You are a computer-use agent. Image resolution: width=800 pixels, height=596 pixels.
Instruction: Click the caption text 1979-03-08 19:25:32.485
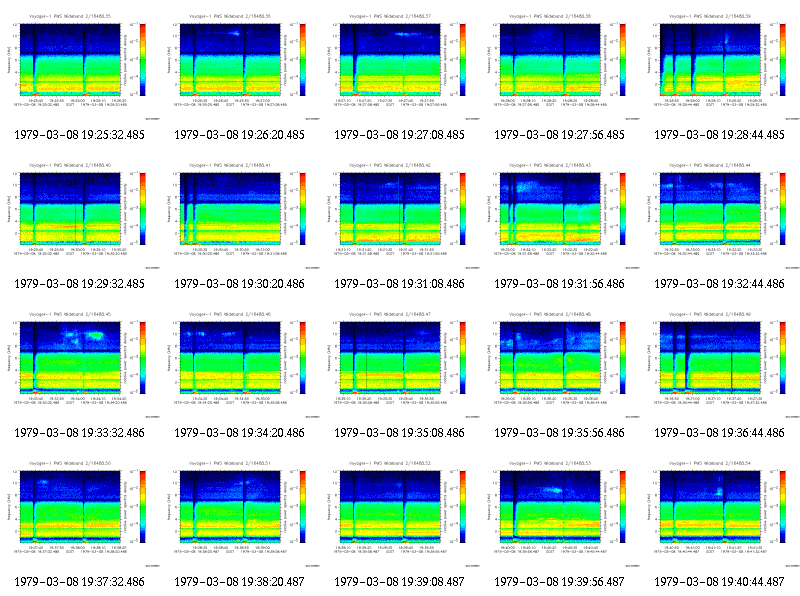[80, 135]
